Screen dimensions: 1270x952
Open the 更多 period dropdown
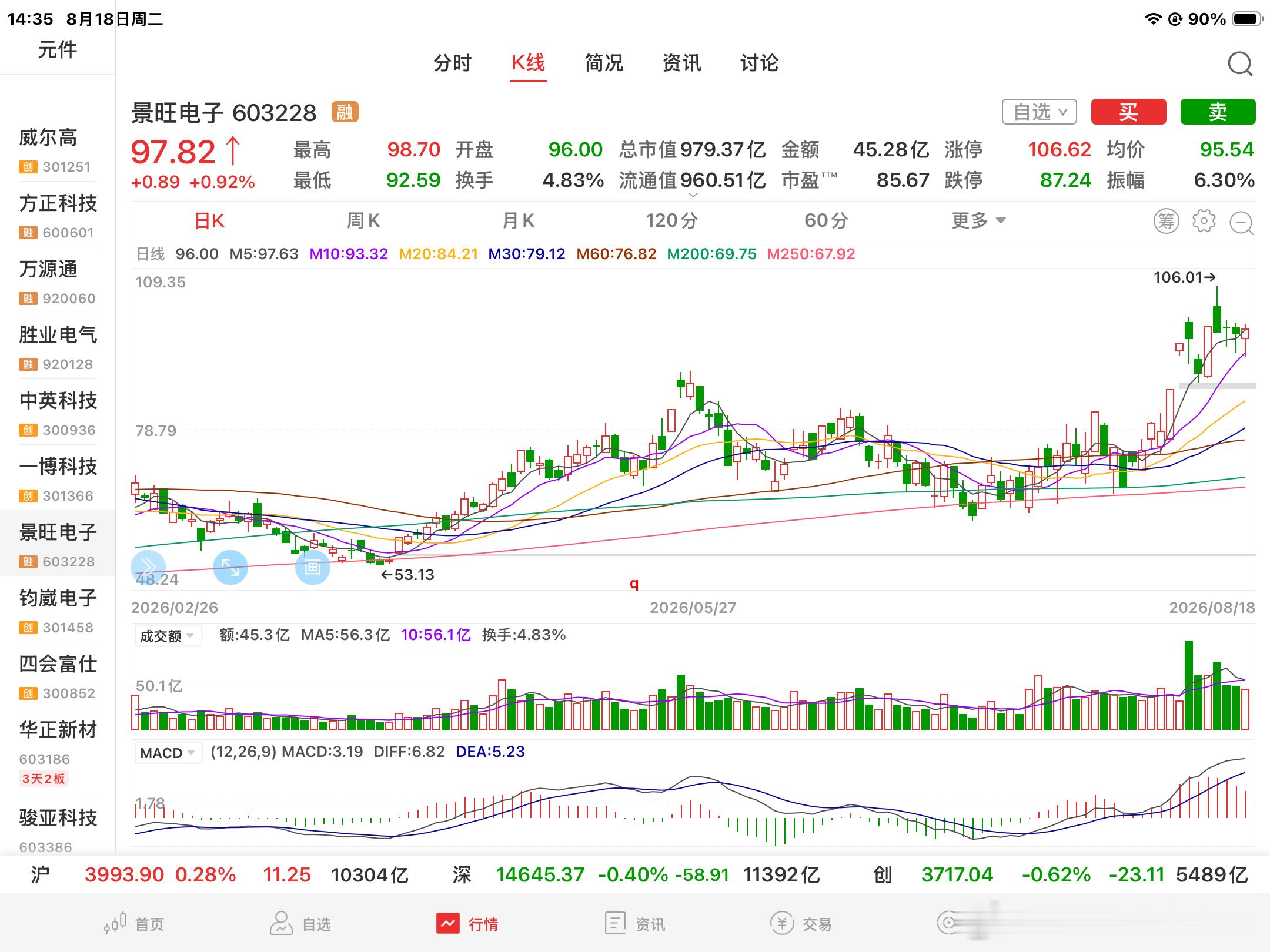979,221
